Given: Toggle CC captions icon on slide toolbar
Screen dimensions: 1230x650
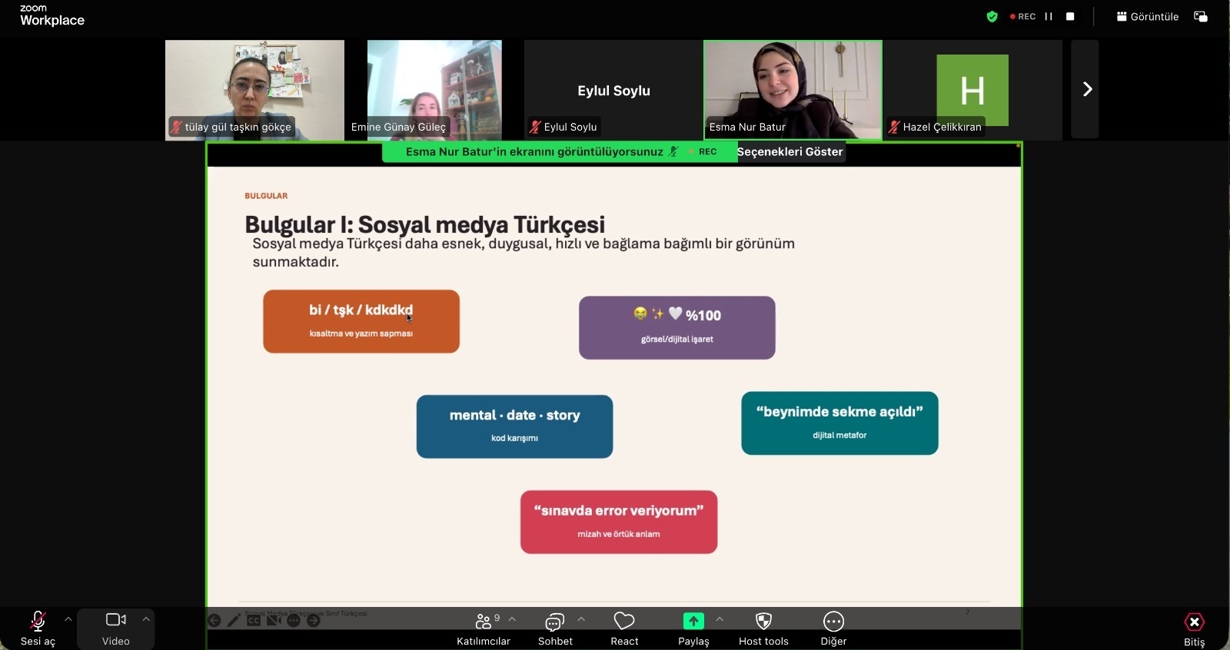Looking at the screenshot, I should (x=254, y=621).
